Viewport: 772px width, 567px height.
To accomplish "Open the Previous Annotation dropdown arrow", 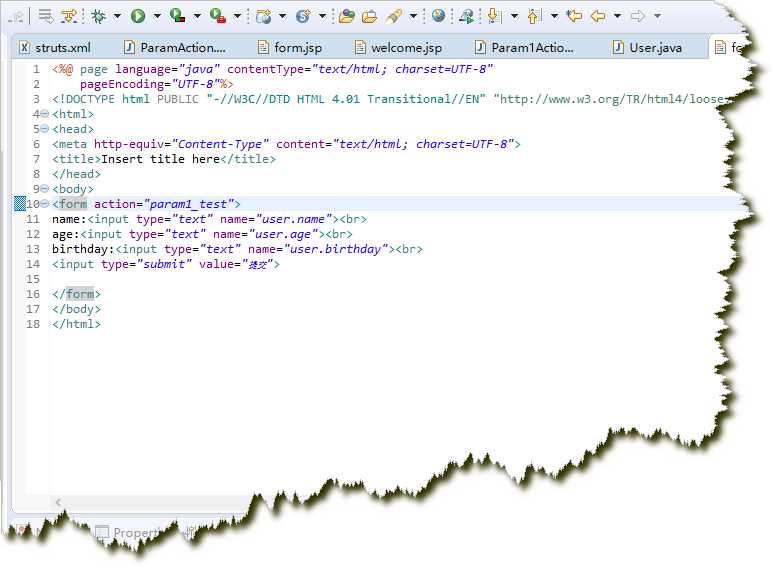I will [x=554, y=16].
